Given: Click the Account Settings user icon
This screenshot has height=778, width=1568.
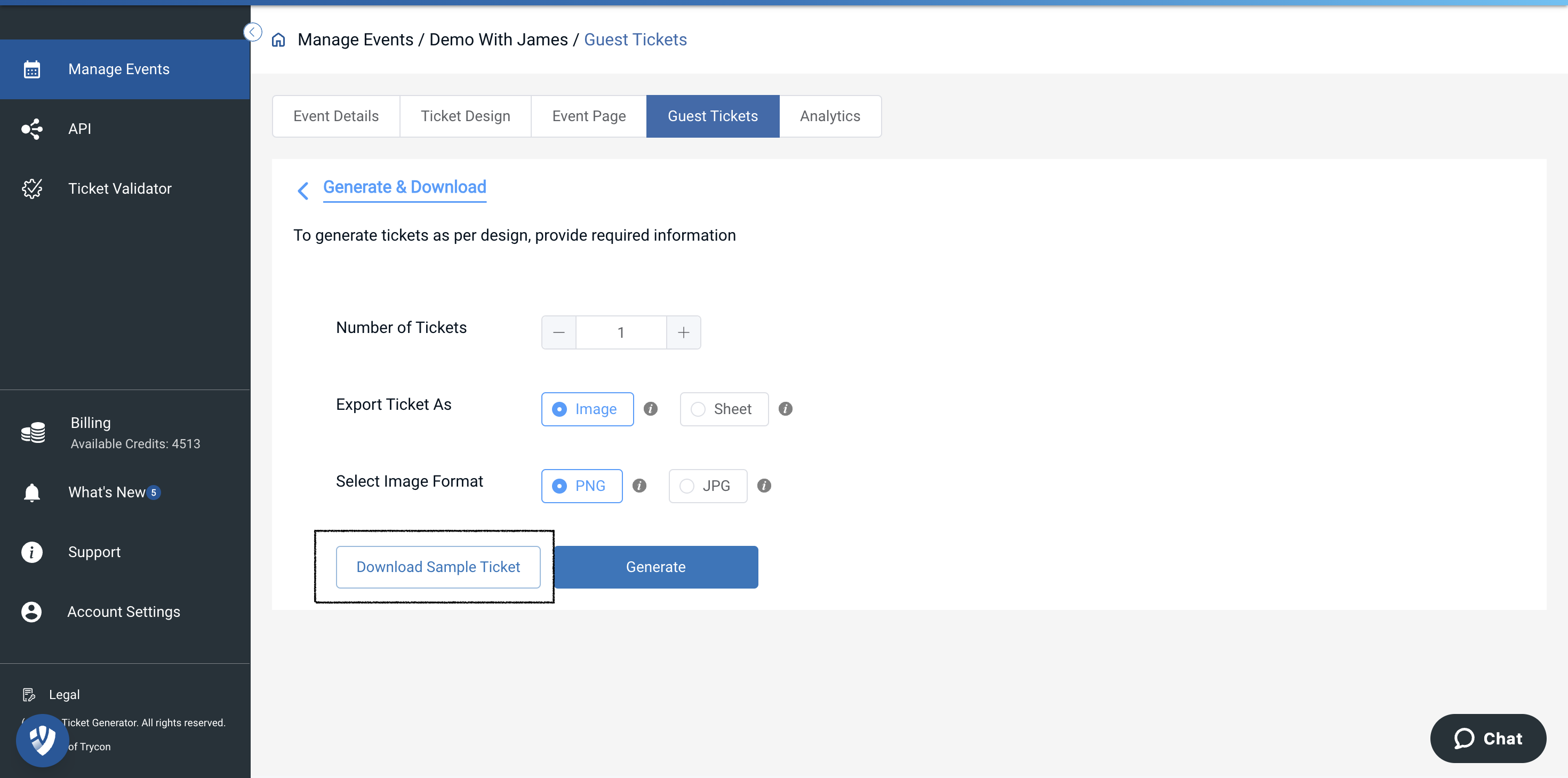Looking at the screenshot, I should [x=31, y=612].
